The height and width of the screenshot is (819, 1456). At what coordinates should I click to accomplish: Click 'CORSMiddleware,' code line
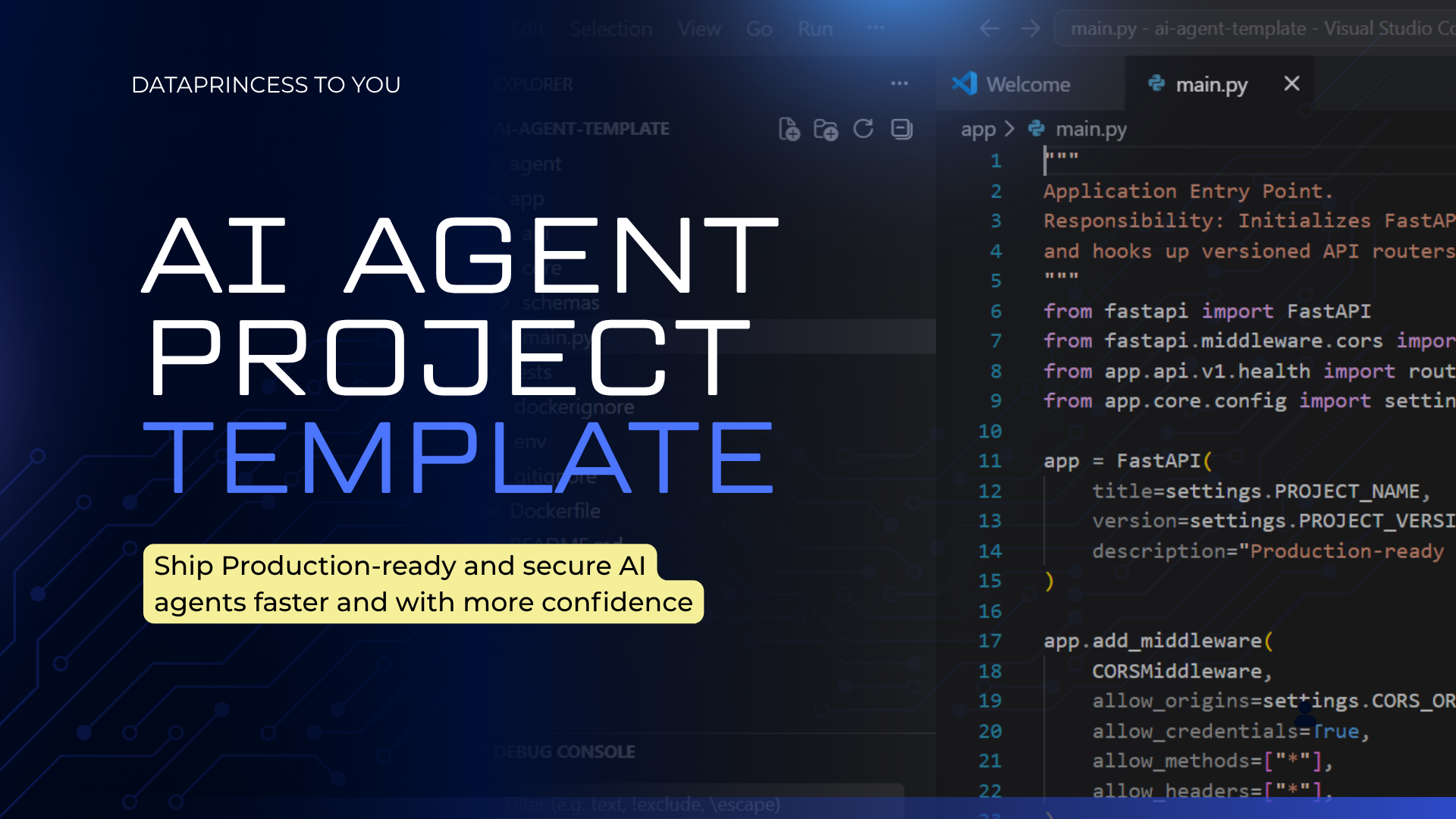coord(1181,671)
